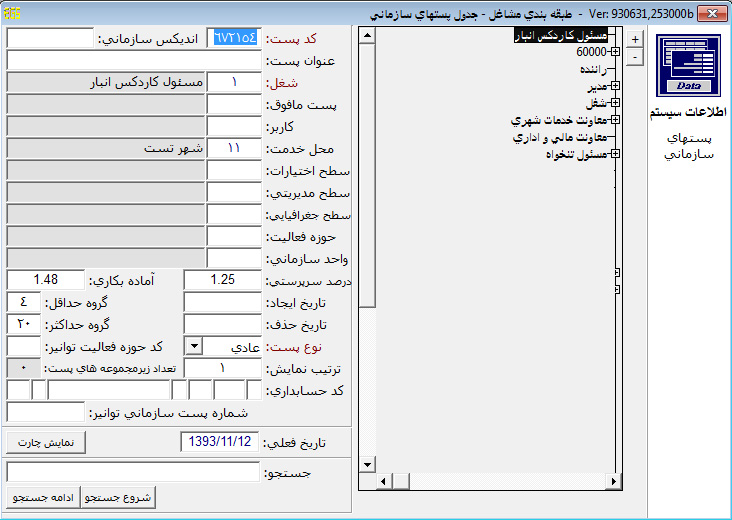The height and width of the screenshot is (520, 732).
Task: Click the آماده بكاري field showing 1.48
Action: pos(46,280)
